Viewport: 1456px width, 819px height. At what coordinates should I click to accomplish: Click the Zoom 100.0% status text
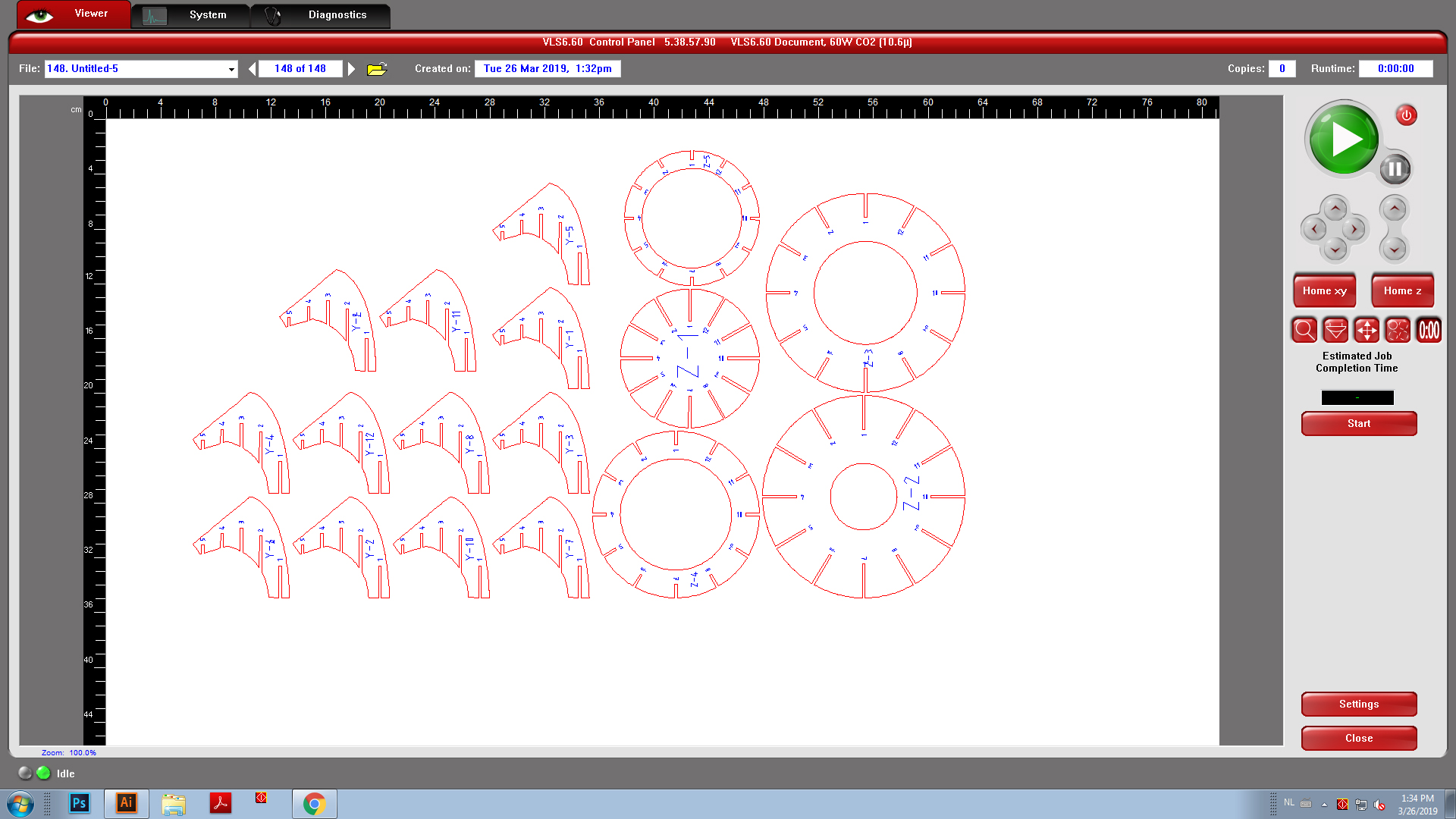(69, 753)
